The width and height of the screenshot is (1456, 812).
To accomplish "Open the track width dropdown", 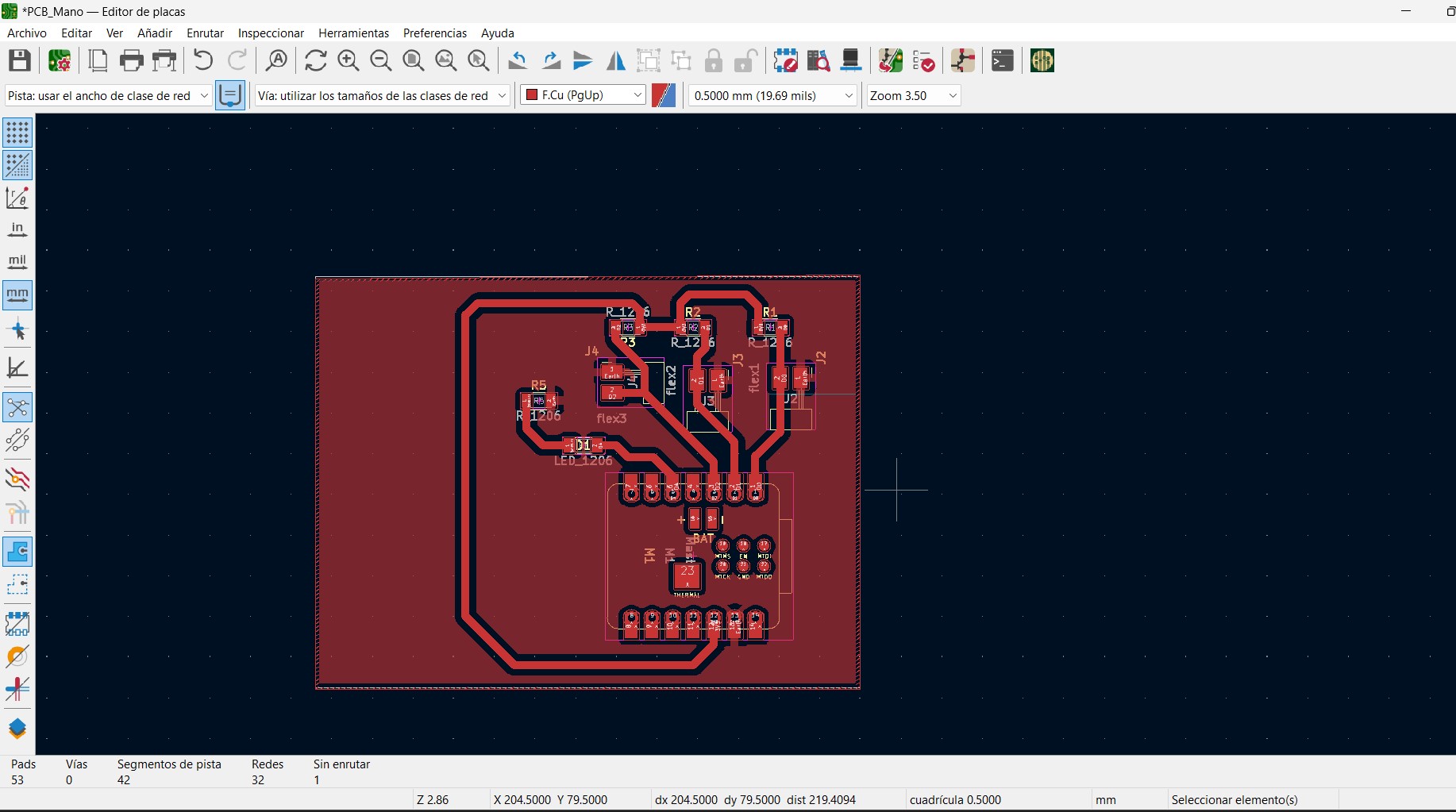I will pos(108,95).
